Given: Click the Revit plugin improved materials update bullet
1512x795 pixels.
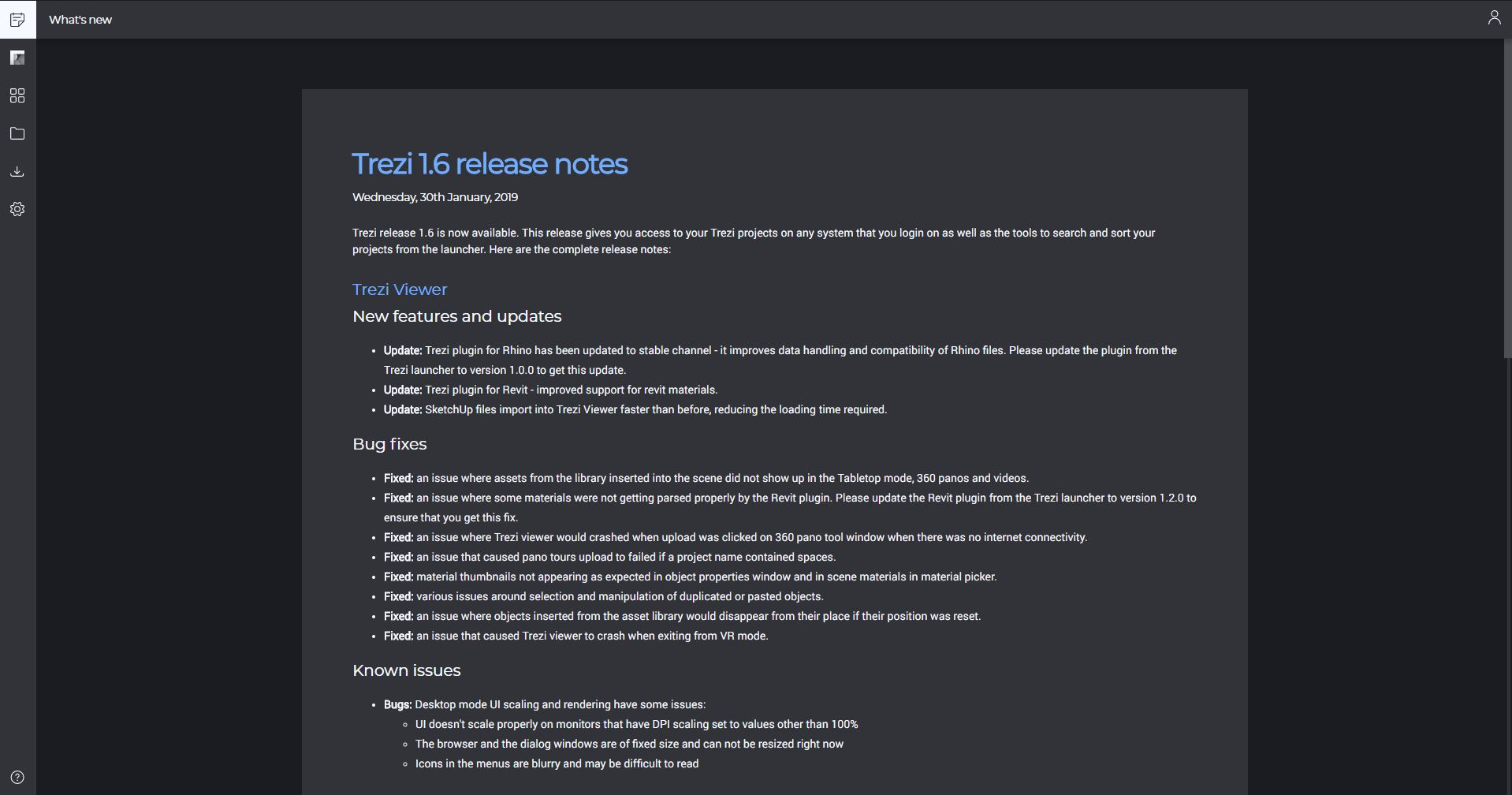Looking at the screenshot, I should [550, 390].
